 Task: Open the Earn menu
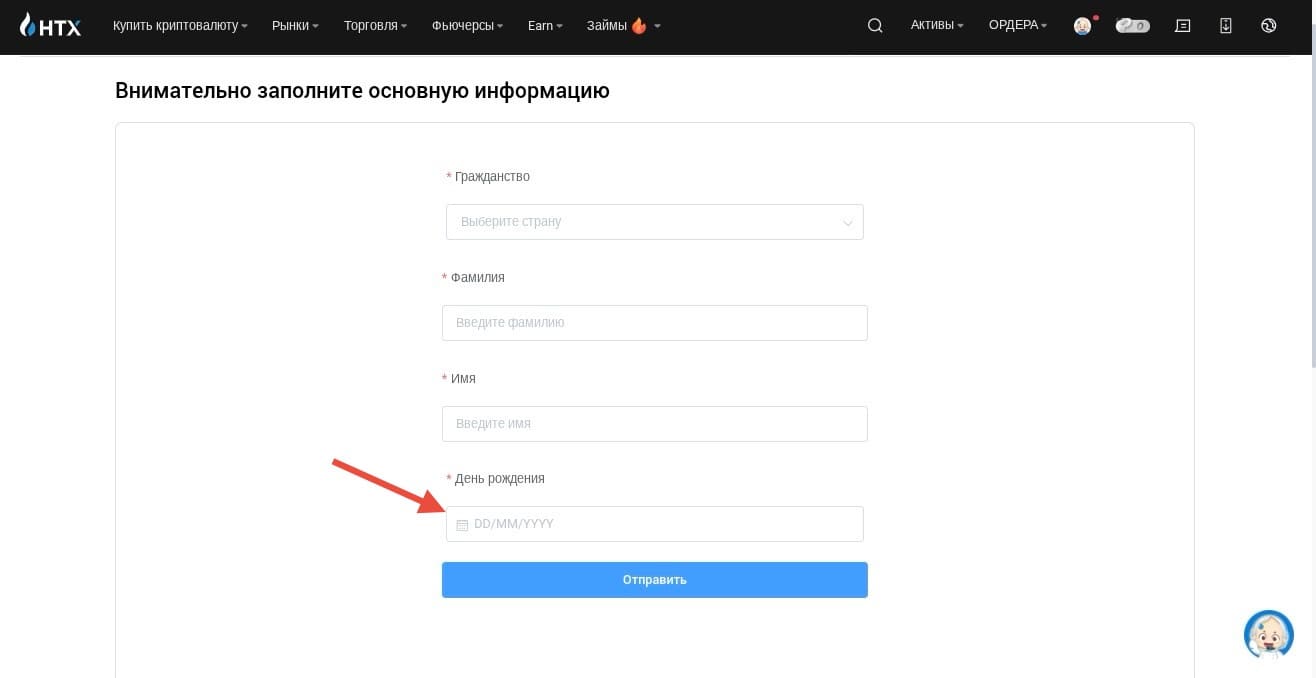(545, 26)
